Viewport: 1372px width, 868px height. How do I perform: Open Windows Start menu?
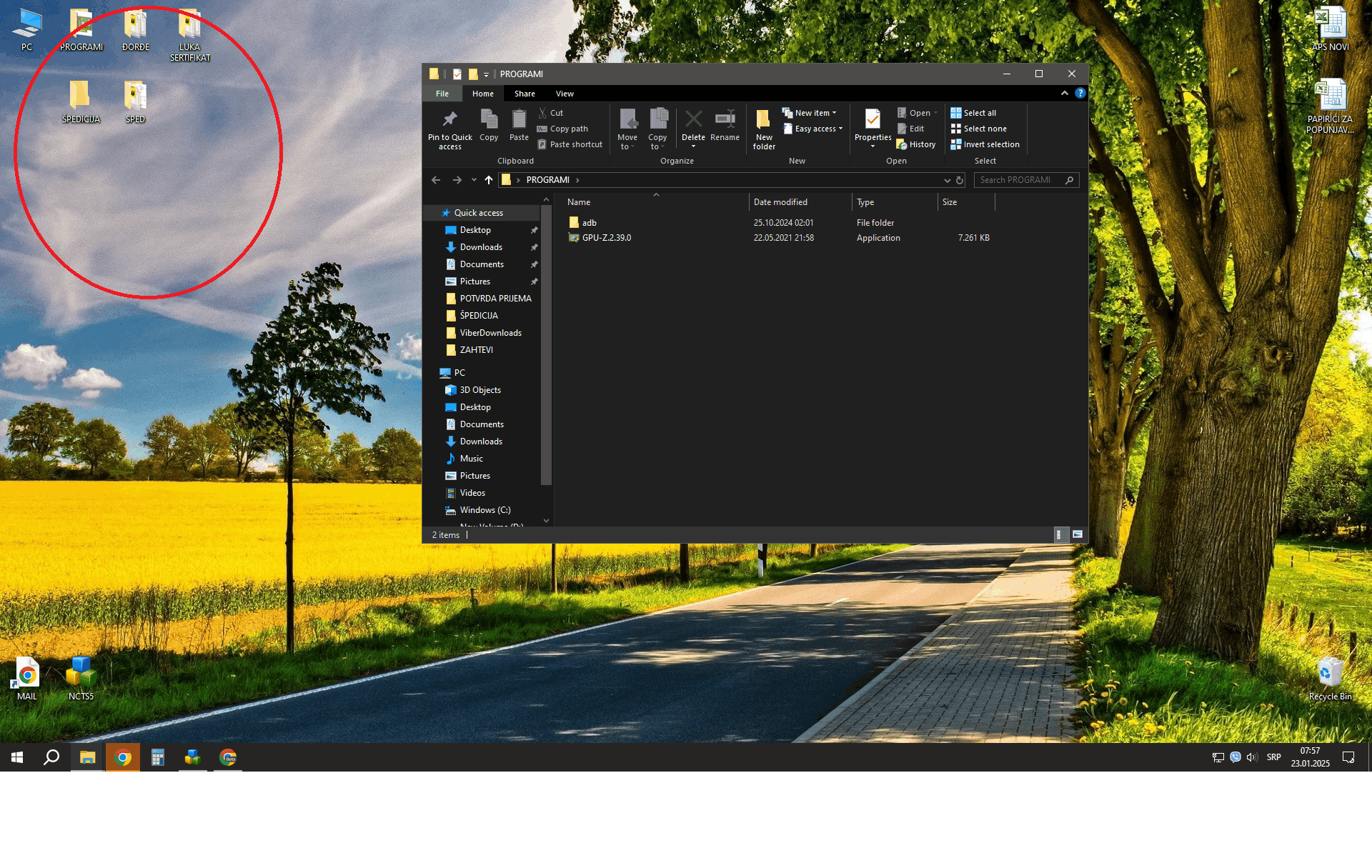click(x=17, y=757)
